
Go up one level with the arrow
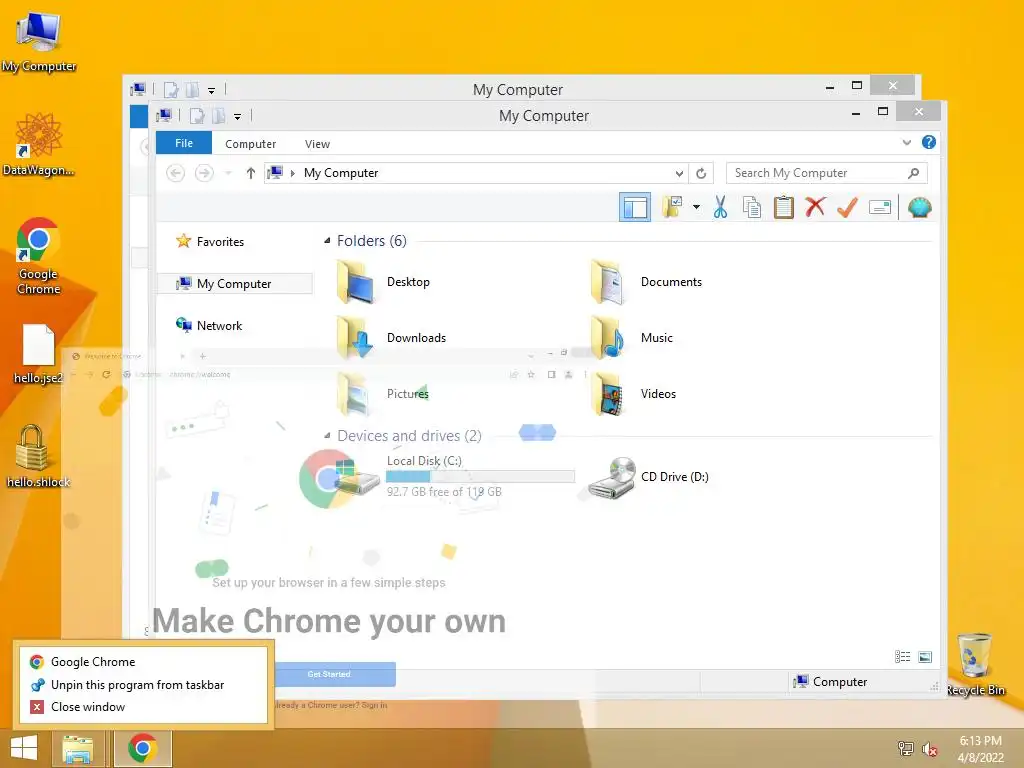250,173
